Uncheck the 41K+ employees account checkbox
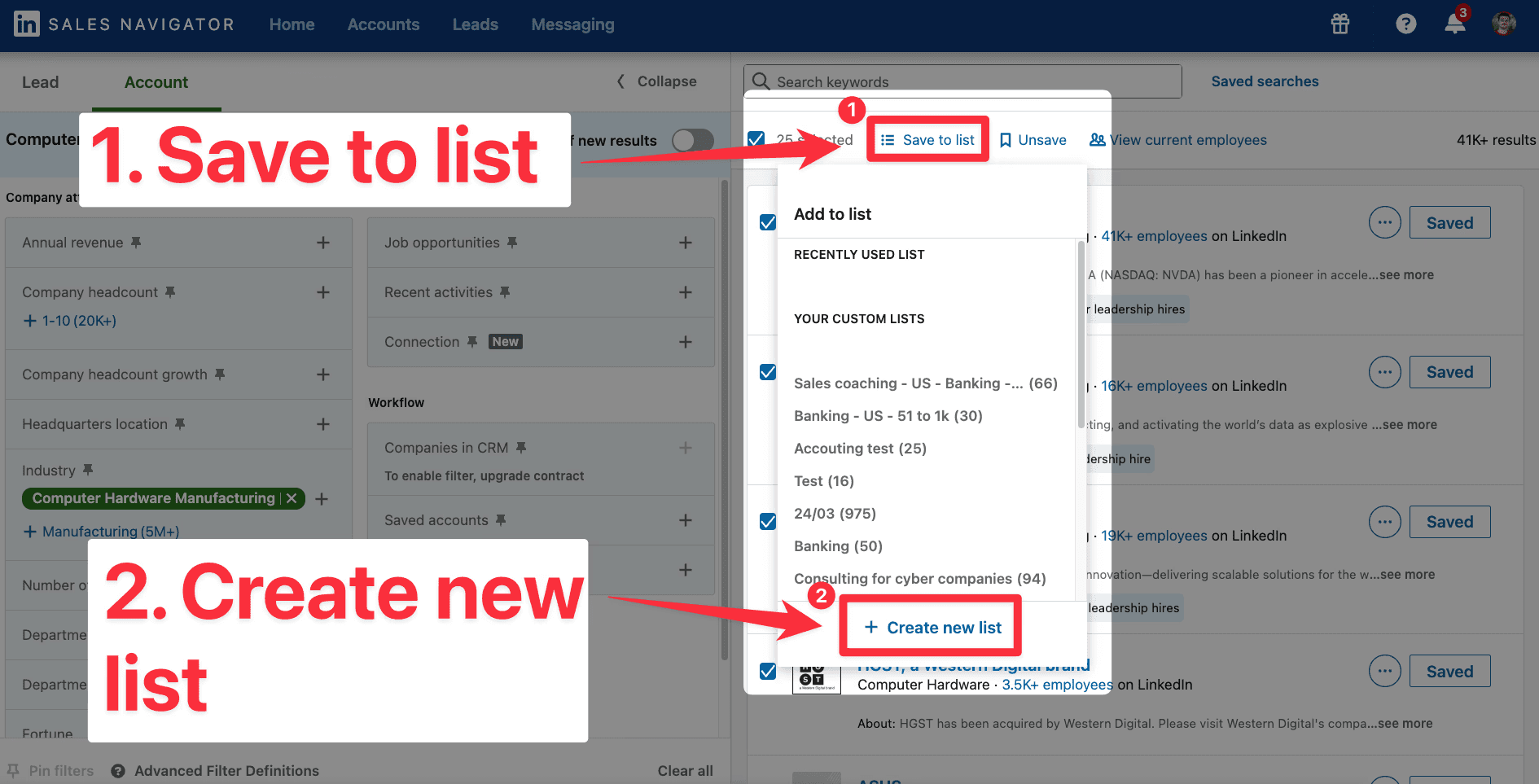Screen dimensions: 1539x784 pyautogui.click(x=767, y=222)
